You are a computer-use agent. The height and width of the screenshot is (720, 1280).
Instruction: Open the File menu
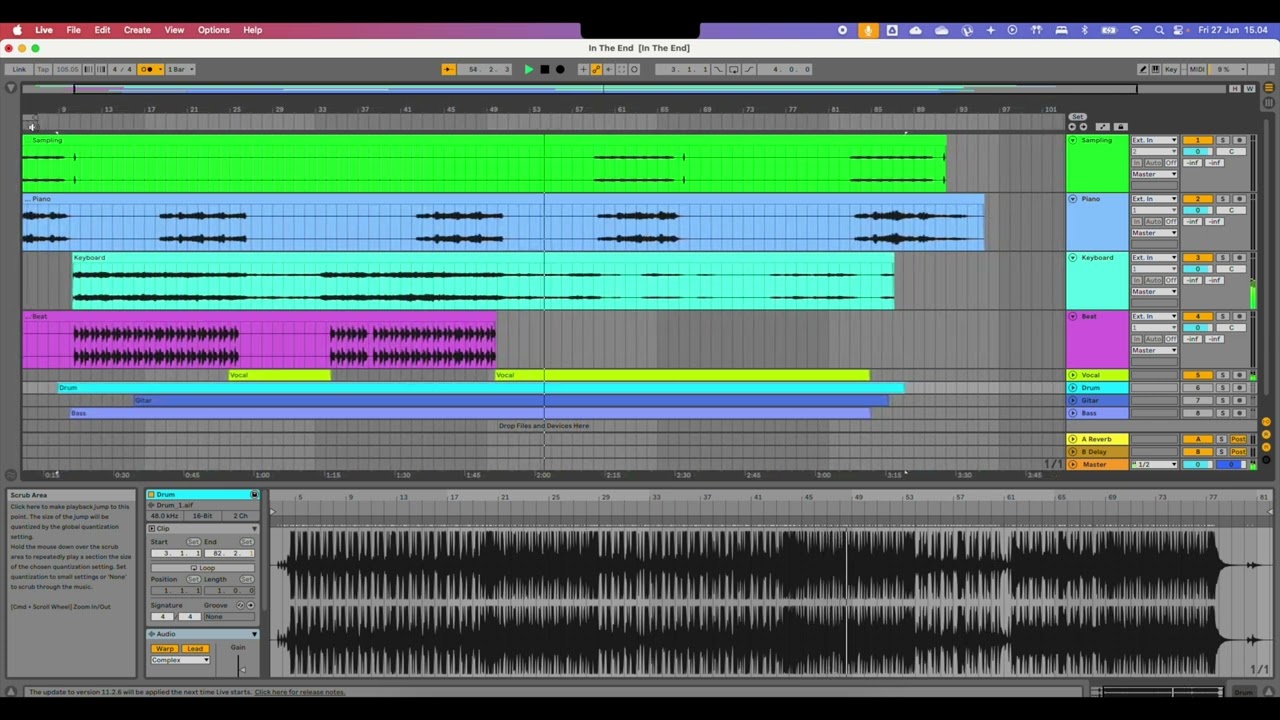click(x=73, y=30)
